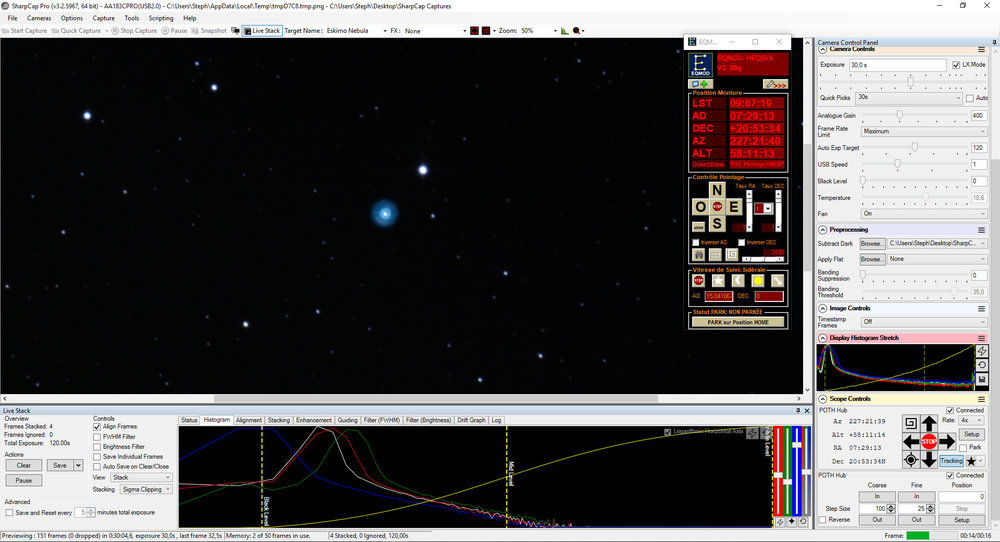This screenshot has height=542, width=1000.
Task: Click the histogram icon in the toolbar
Action: pyautogui.click(x=564, y=31)
